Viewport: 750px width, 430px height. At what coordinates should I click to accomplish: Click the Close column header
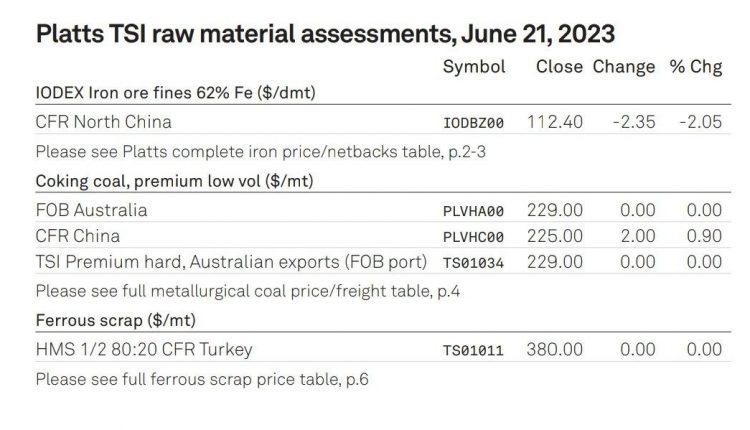(x=559, y=67)
